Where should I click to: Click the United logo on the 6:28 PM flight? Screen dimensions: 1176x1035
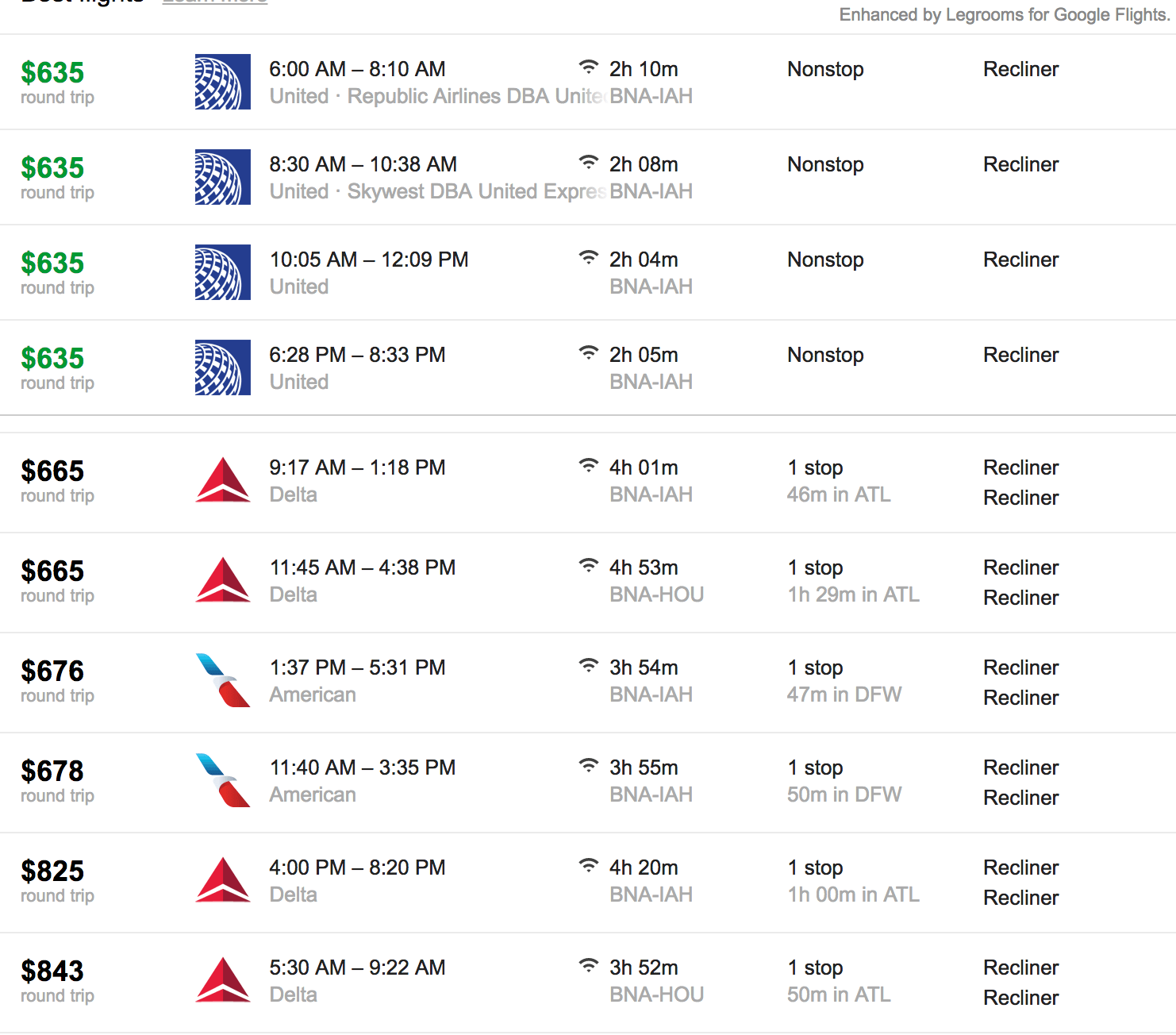pyautogui.click(x=223, y=367)
